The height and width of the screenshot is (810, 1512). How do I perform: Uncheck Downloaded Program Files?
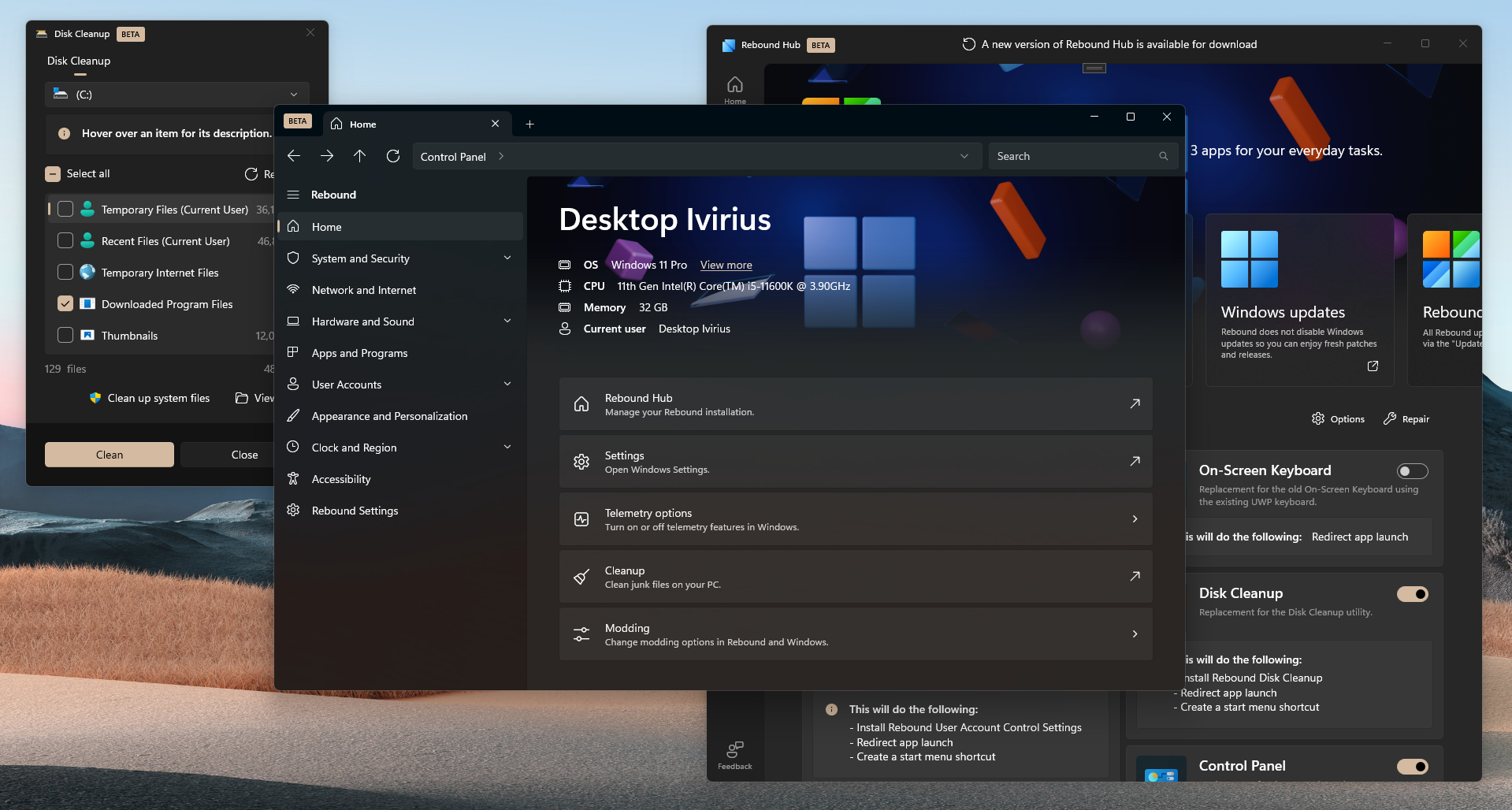[x=65, y=303]
